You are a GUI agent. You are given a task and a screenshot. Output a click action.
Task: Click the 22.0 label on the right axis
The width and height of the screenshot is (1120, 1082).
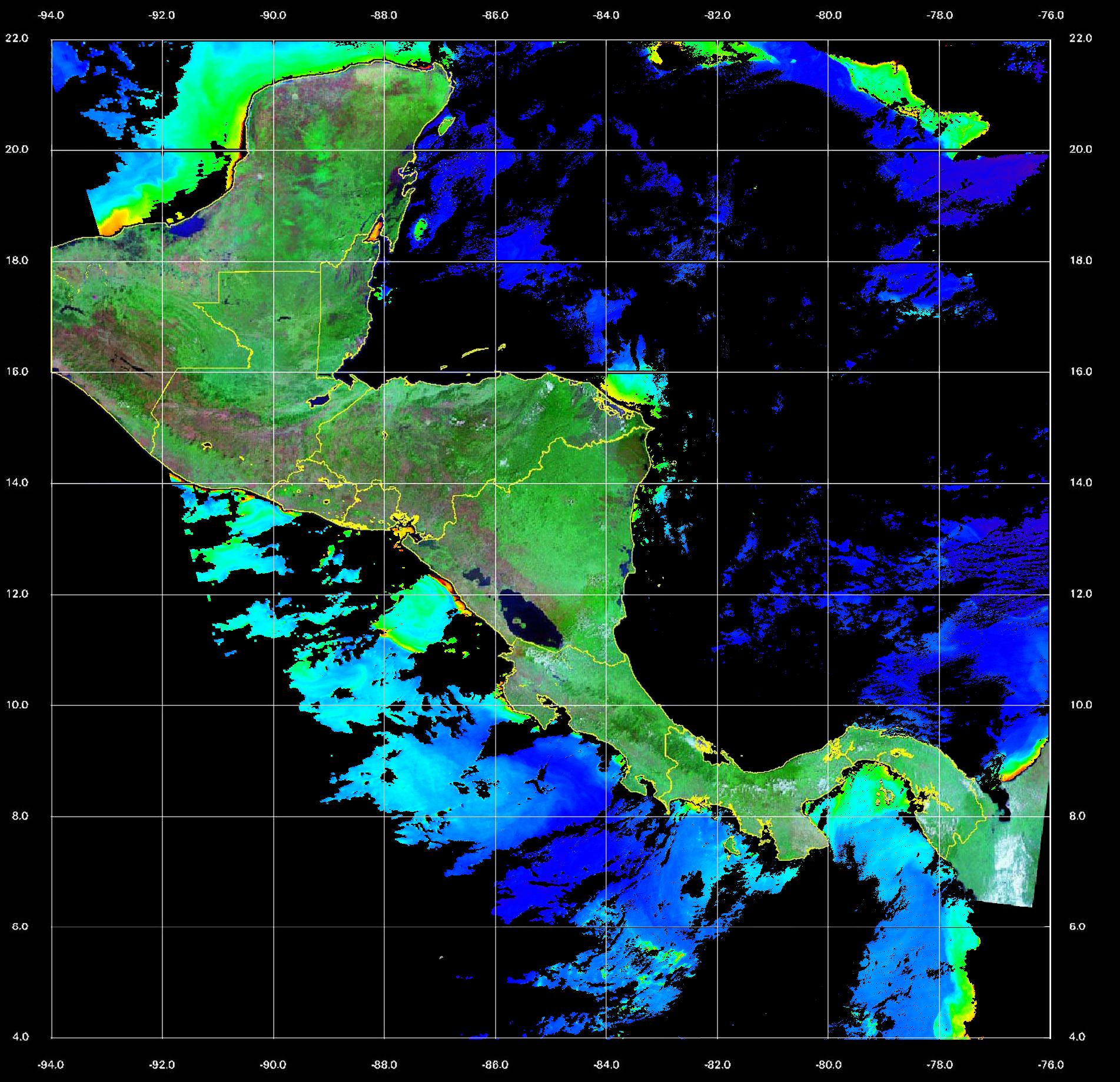1080,38
